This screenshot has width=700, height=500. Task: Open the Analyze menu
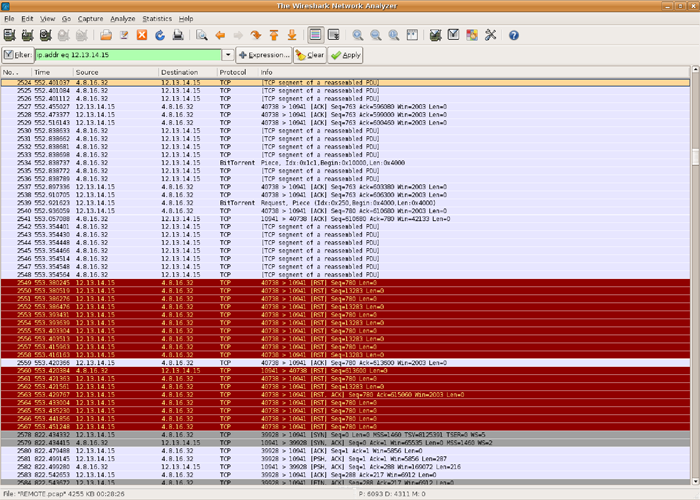(x=123, y=19)
